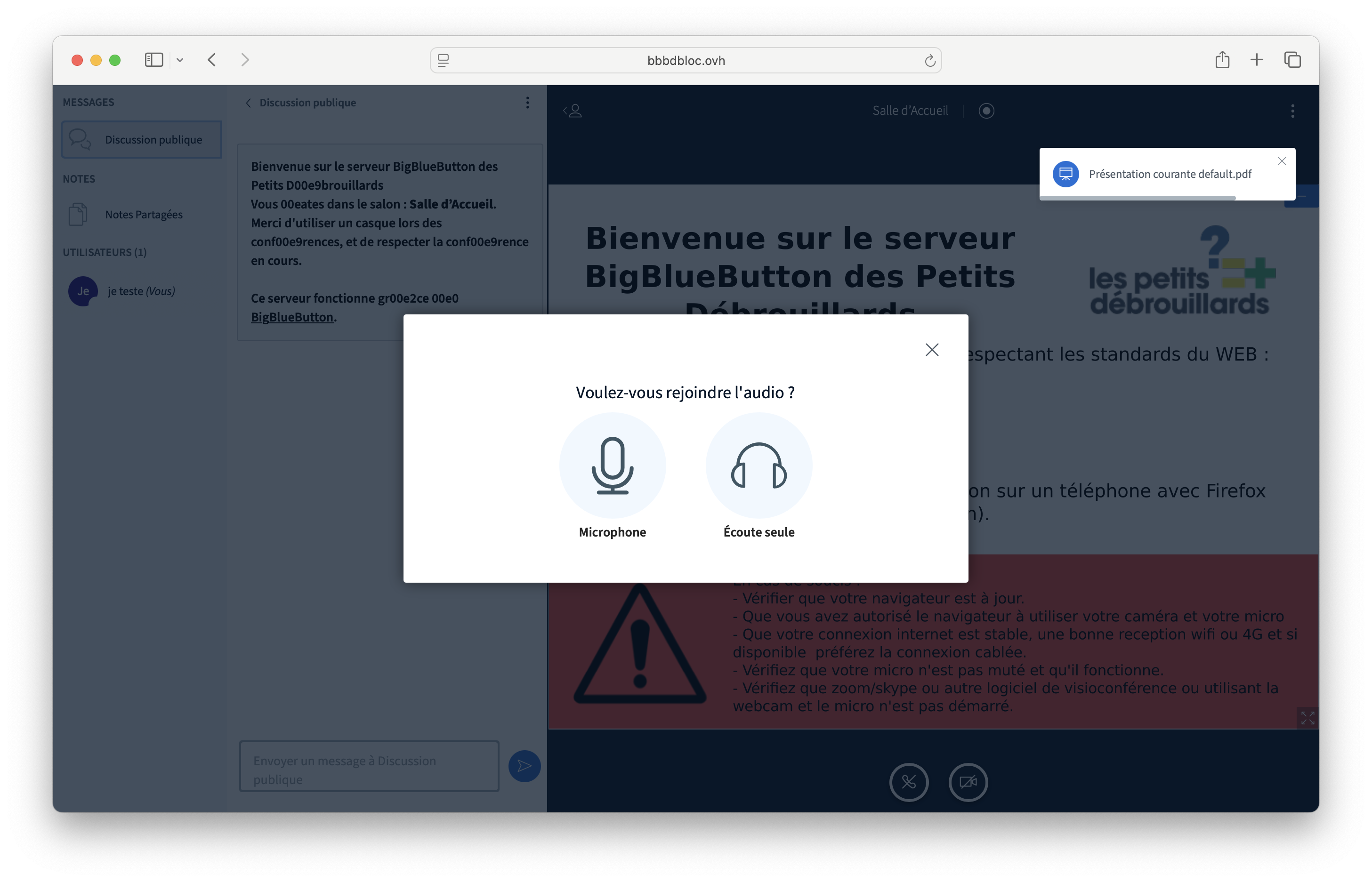Screen dimensions: 1372x882
Task: Click the join audio phone button
Action: (909, 782)
